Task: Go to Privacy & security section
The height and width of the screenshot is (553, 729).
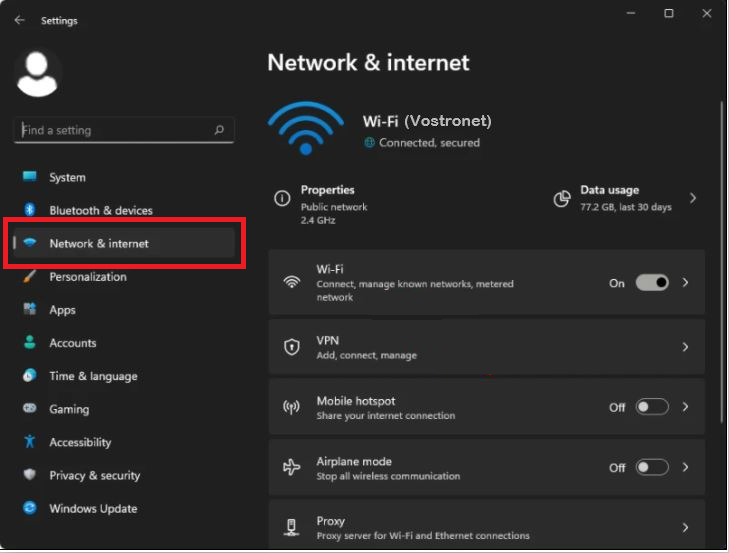Action: click(95, 475)
